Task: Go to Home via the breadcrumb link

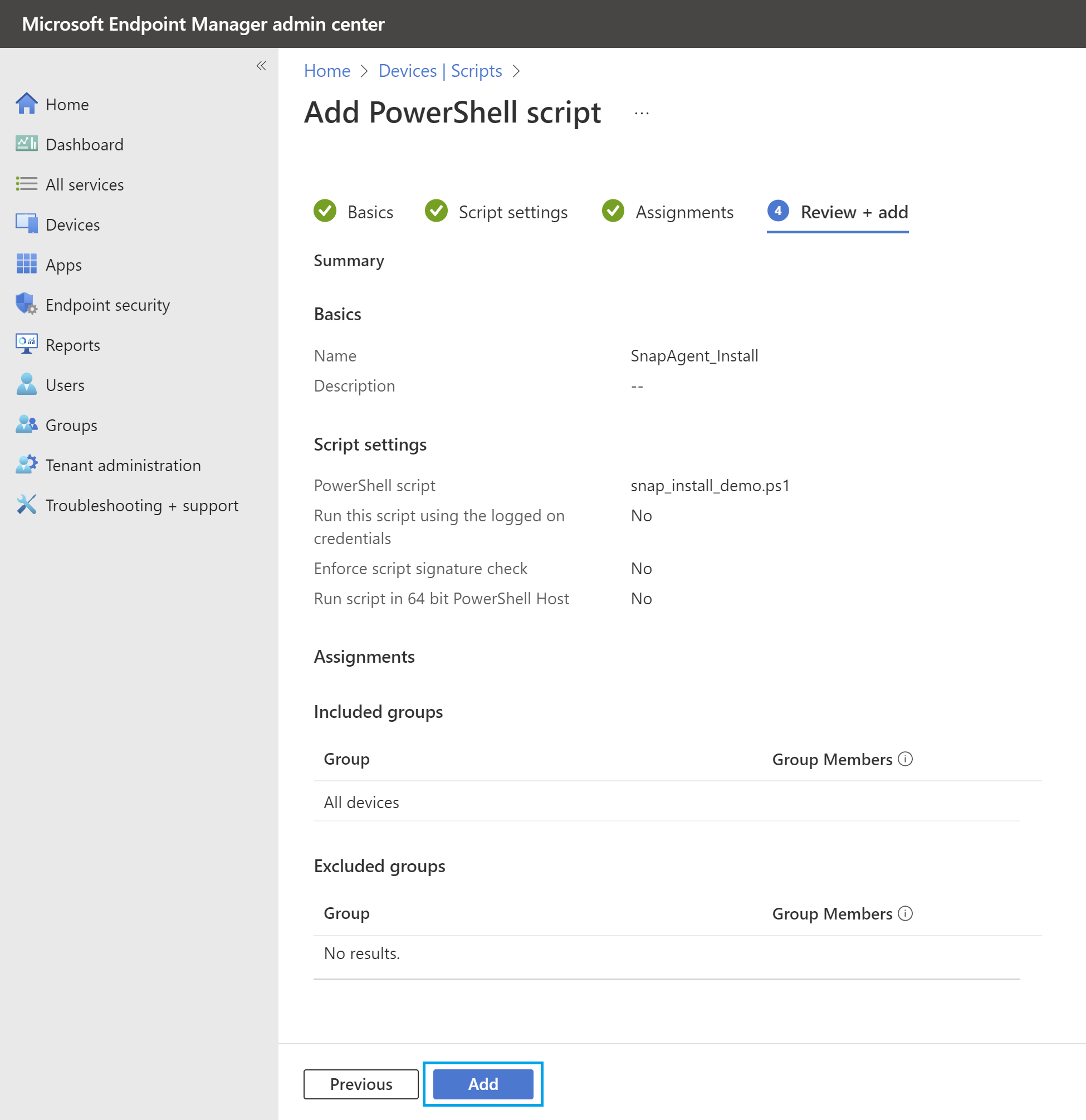Action: coord(327,70)
